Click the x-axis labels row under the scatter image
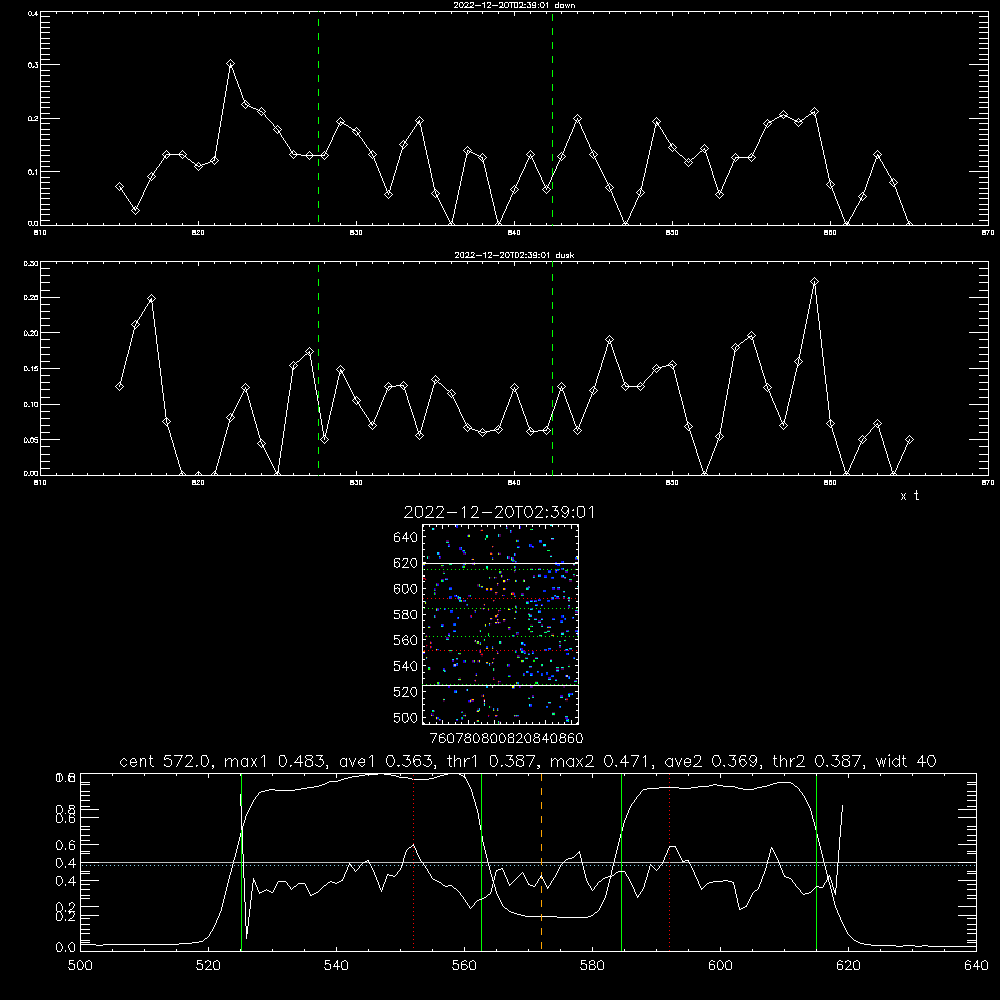The width and height of the screenshot is (1000, 1000). click(506, 738)
